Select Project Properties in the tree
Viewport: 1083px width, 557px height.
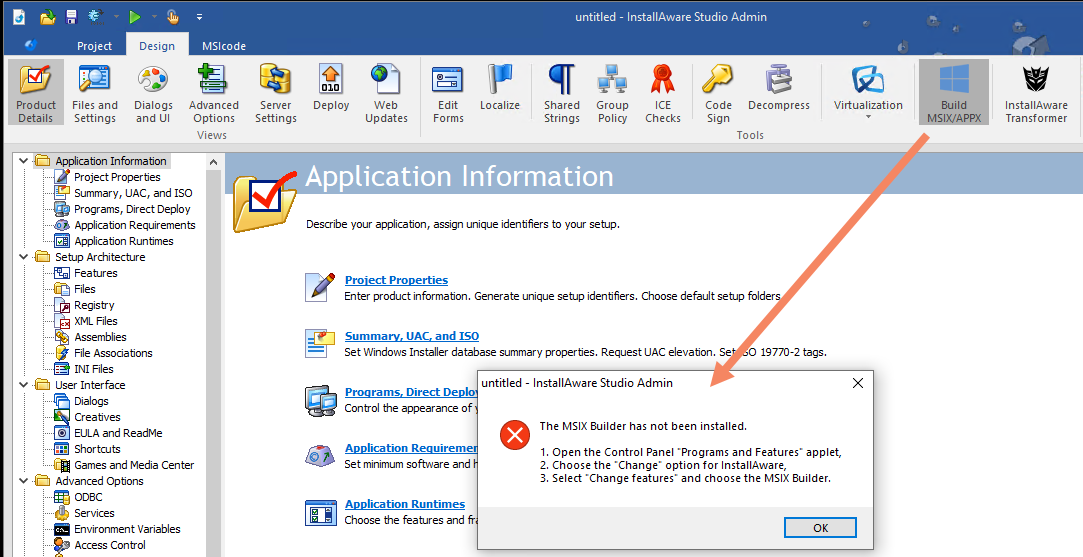tap(117, 177)
